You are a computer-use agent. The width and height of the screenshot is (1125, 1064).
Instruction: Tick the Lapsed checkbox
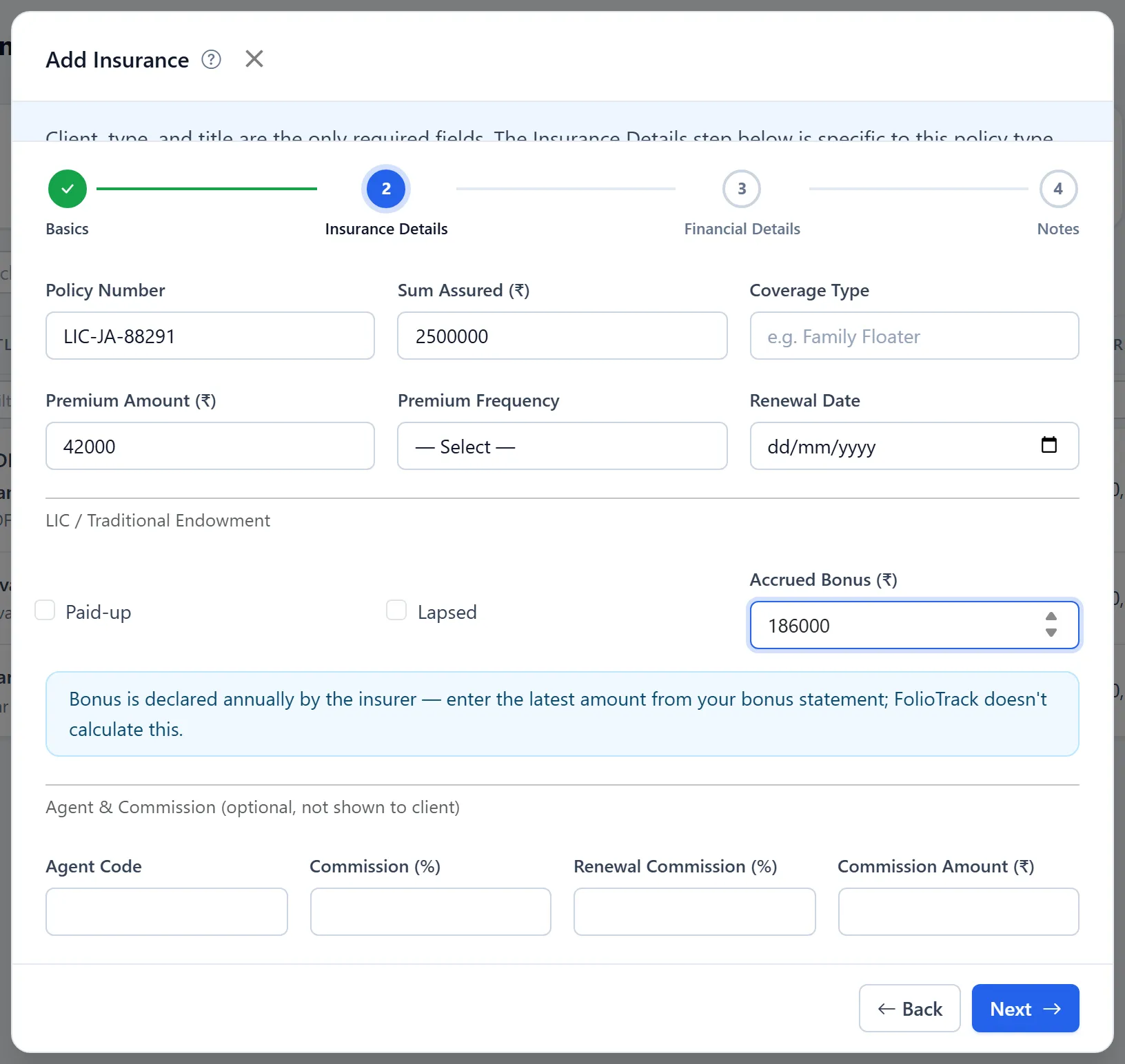click(396, 610)
